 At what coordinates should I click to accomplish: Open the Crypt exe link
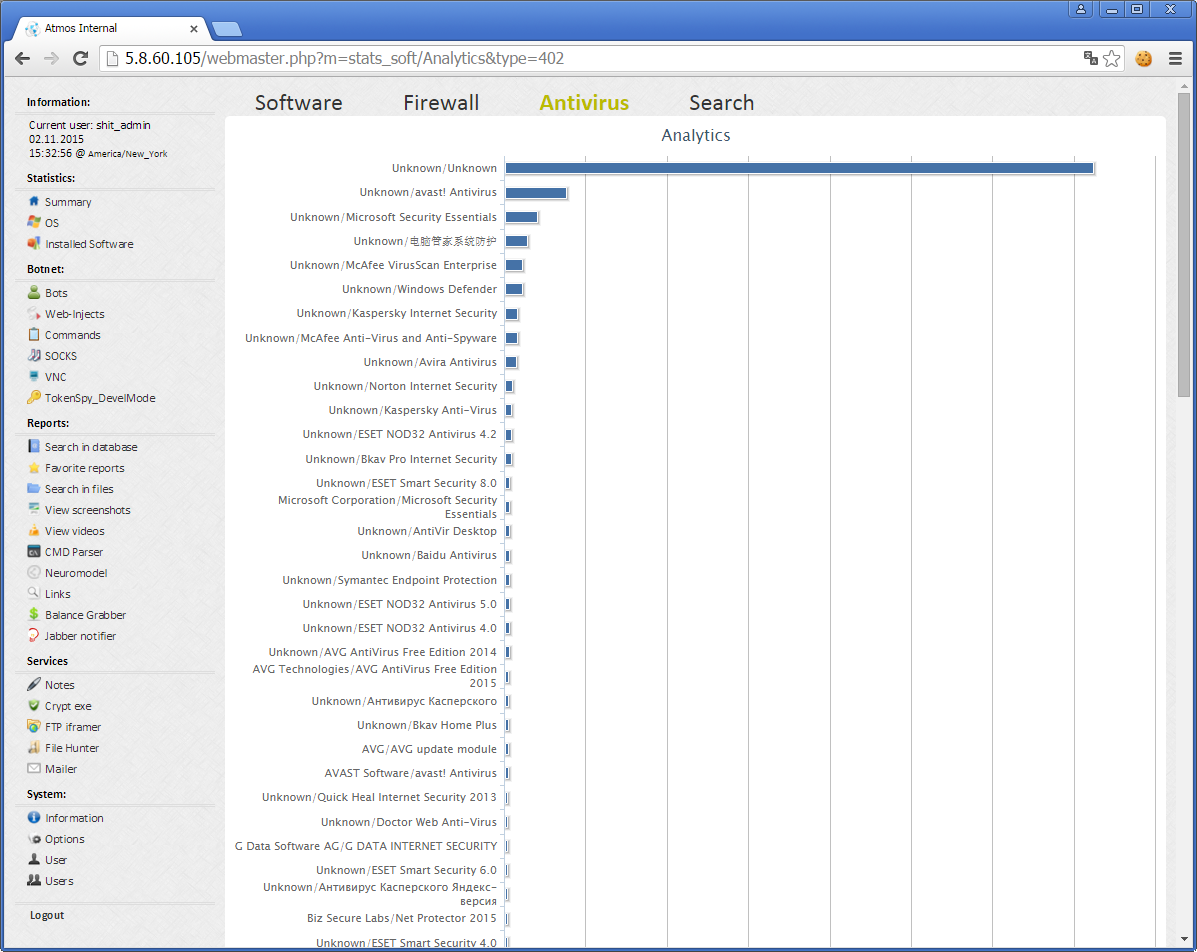[68, 706]
